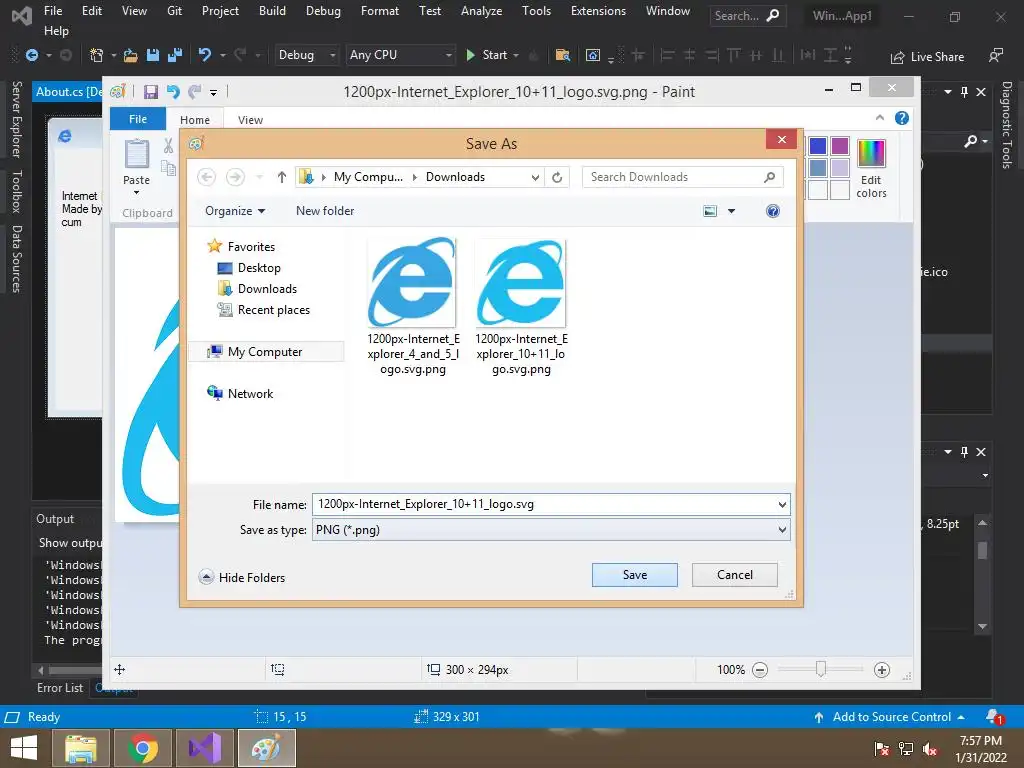The width and height of the screenshot is (1024, 768).
Task: Zoom in with the plus button in Paint
Action: [x=882, y=670]
